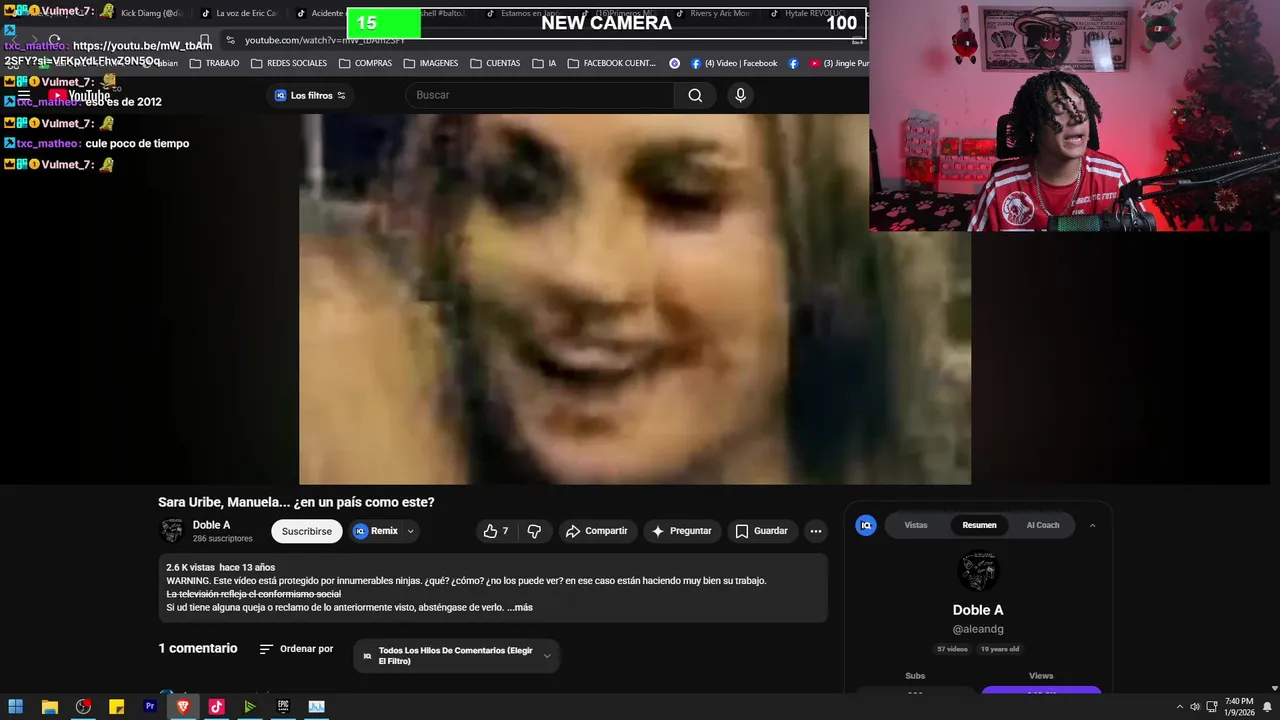Open the Doble A channel name link
Viewport: 1280px width, 720px height.
pos(211,525)
